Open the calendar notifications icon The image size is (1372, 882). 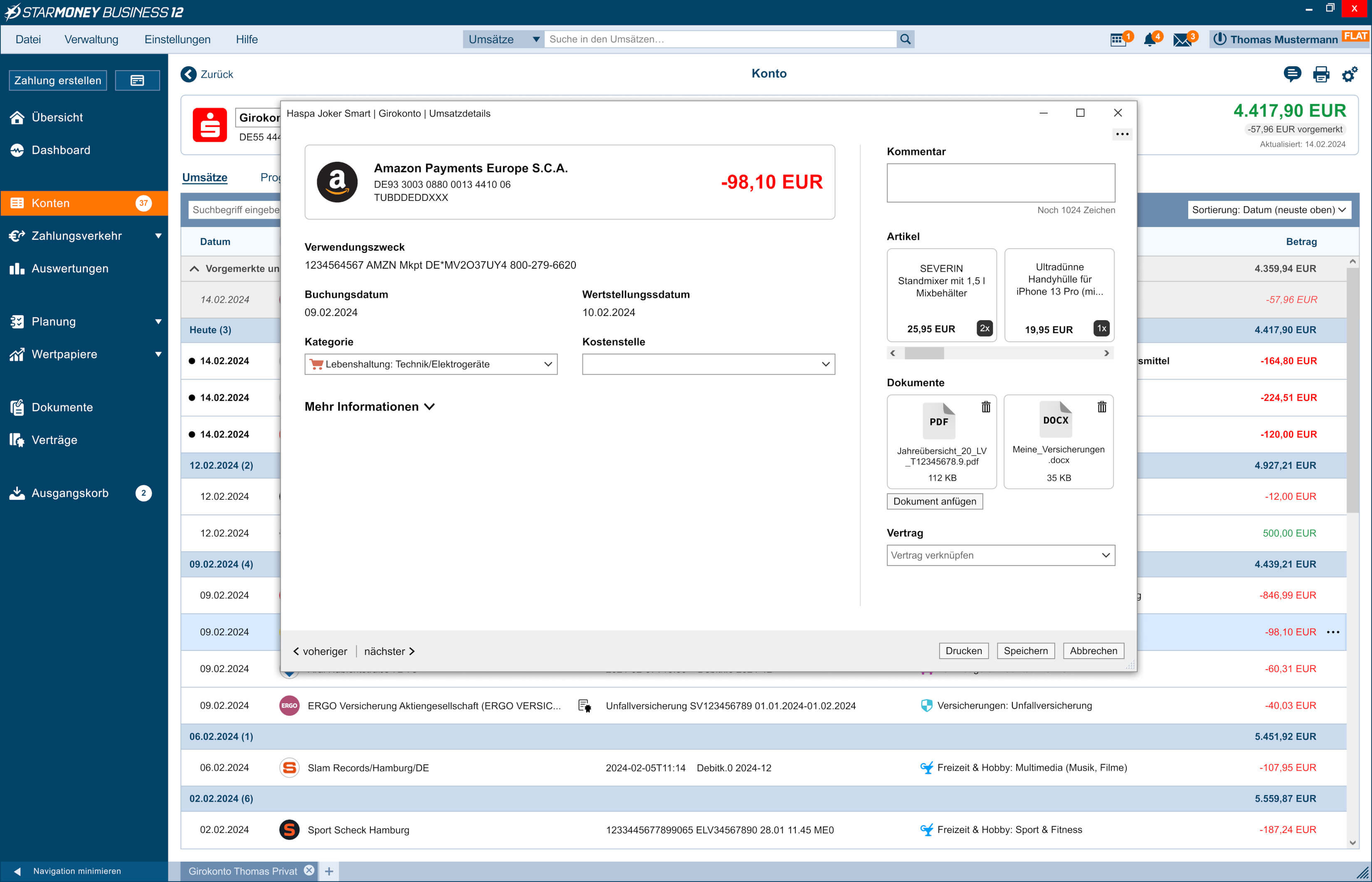tap(1118, 40)
